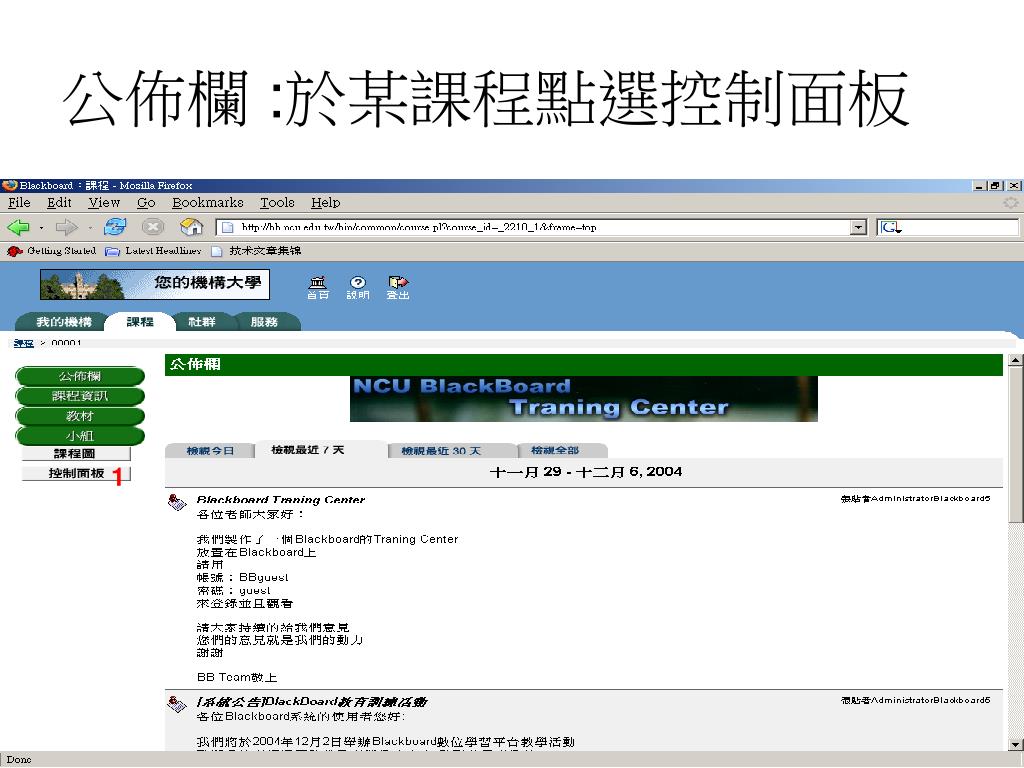Click the Done status bar text

[x=19, y=760]
